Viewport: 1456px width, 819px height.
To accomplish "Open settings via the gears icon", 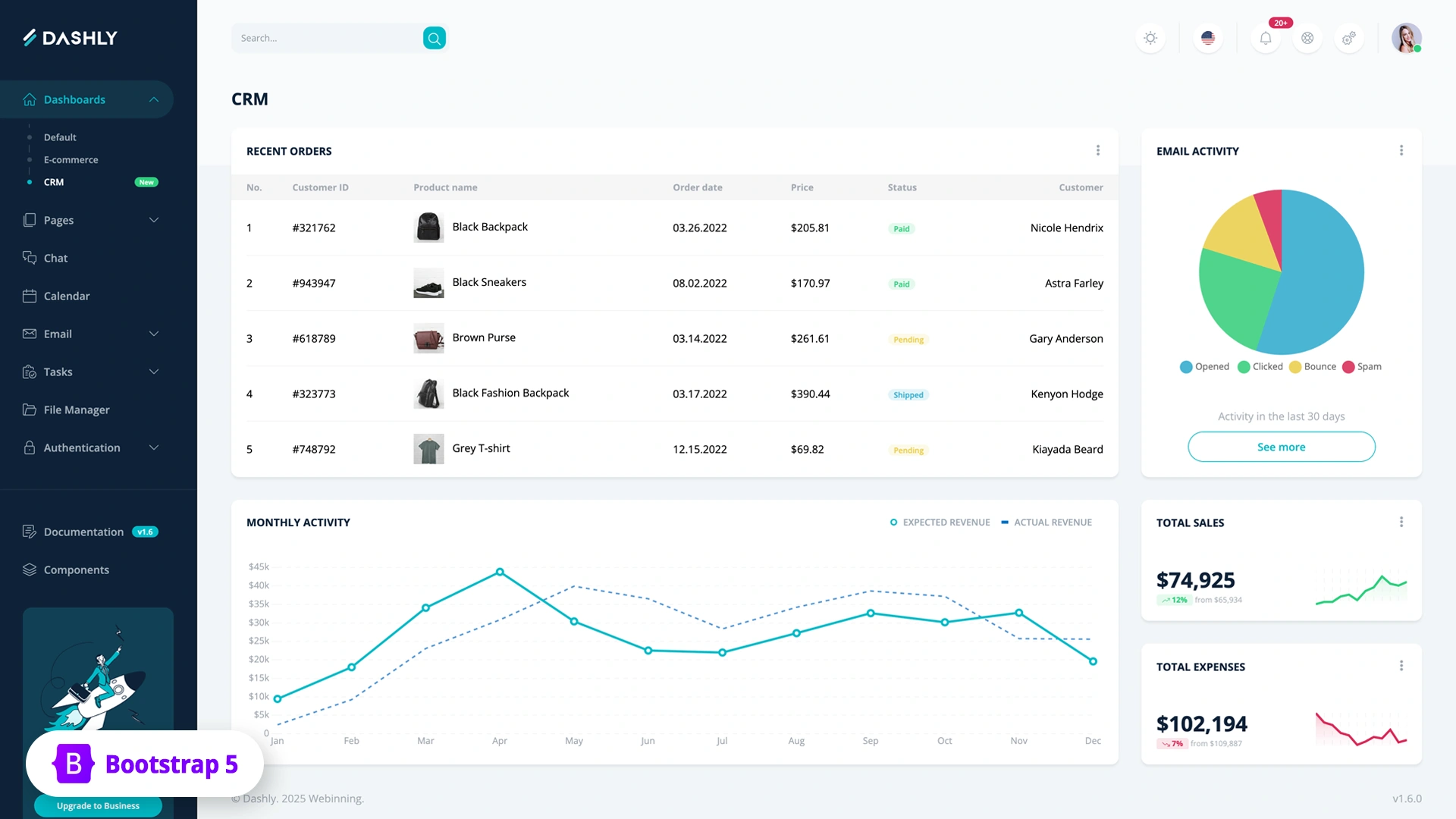I will click(x=1349, y=38).
